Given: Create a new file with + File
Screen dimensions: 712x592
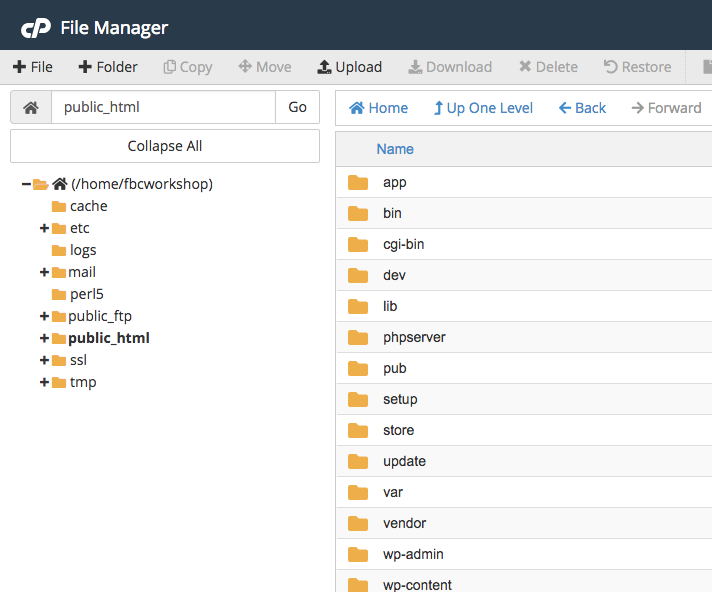Looking at the screenshot, I should [x=33, y=67].
